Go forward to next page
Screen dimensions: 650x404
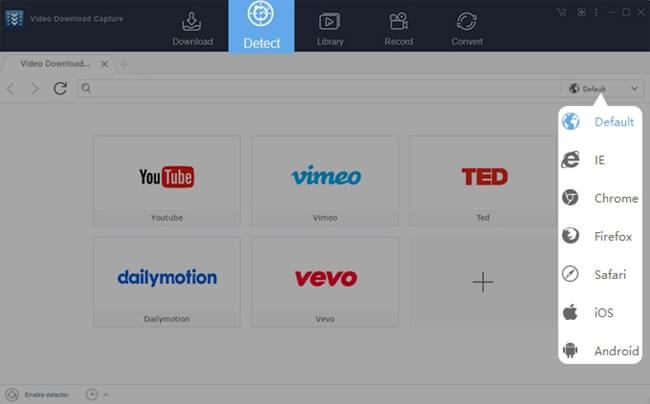coord(35,88)
